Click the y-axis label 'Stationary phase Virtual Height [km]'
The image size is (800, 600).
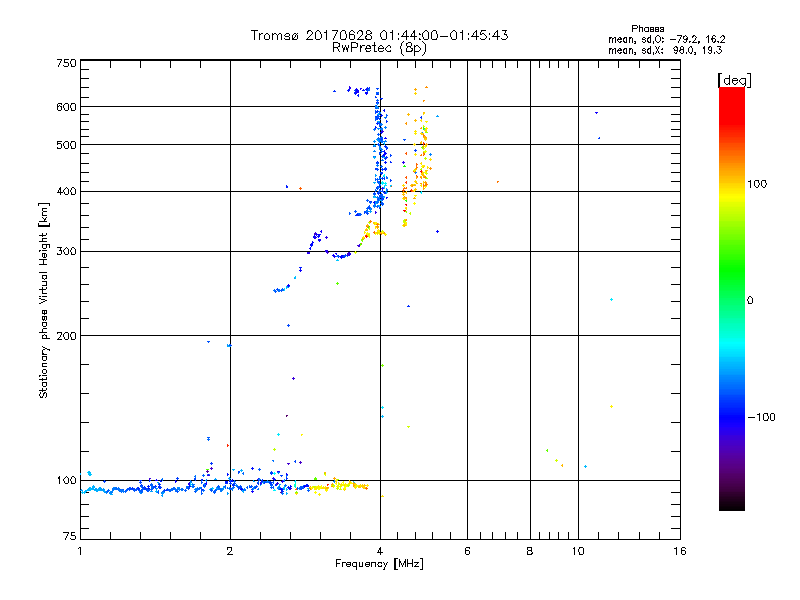pos(43,300)
